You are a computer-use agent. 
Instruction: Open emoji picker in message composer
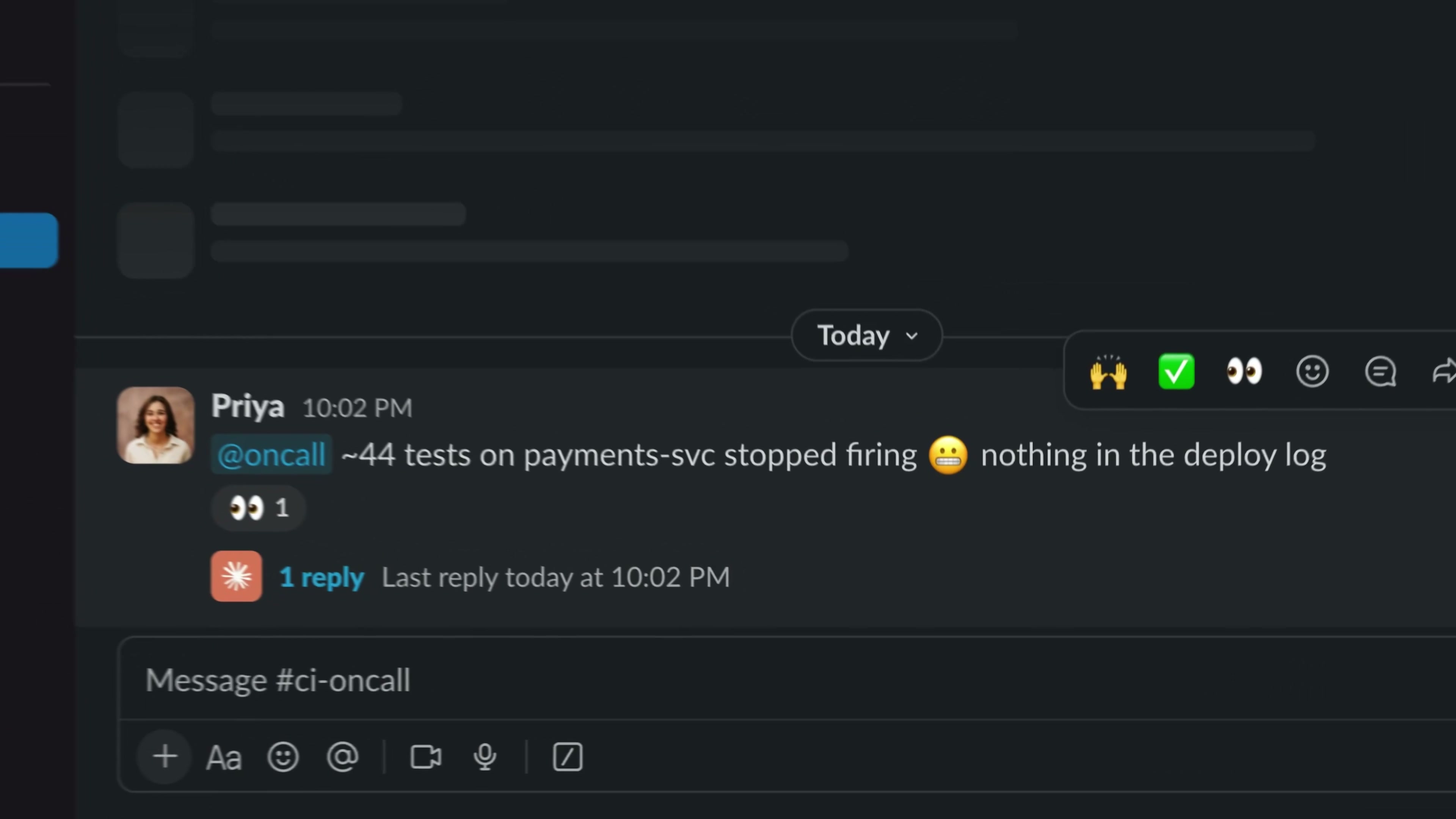[x=282, y=757]
